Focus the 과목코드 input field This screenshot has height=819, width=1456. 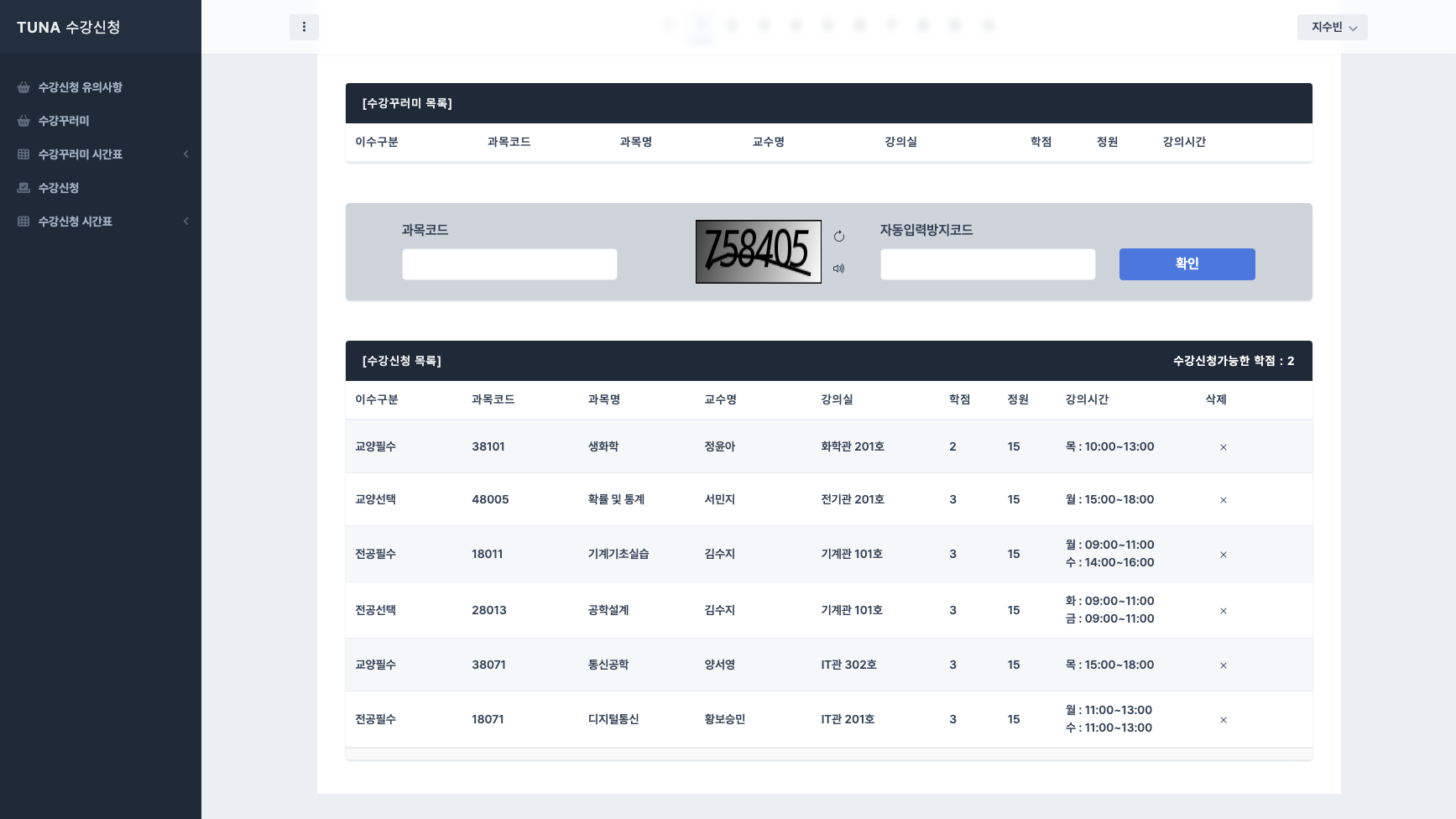(509, 264)
